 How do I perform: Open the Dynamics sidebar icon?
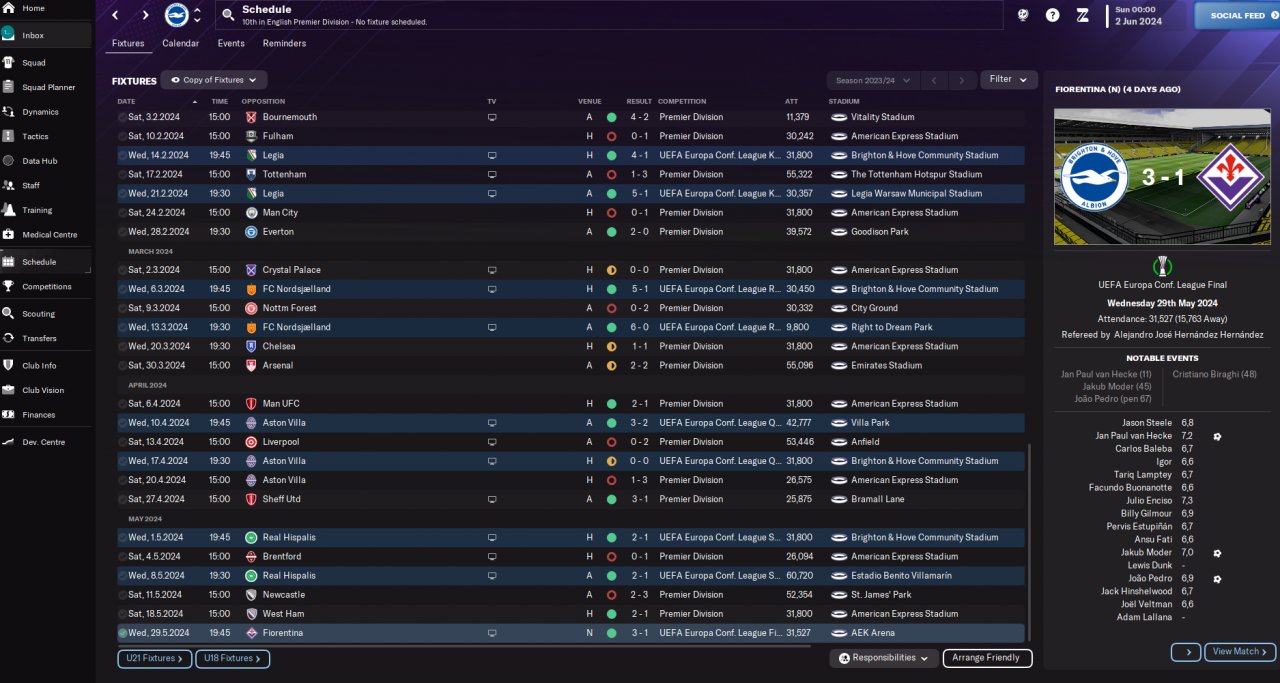pos(8,112)
